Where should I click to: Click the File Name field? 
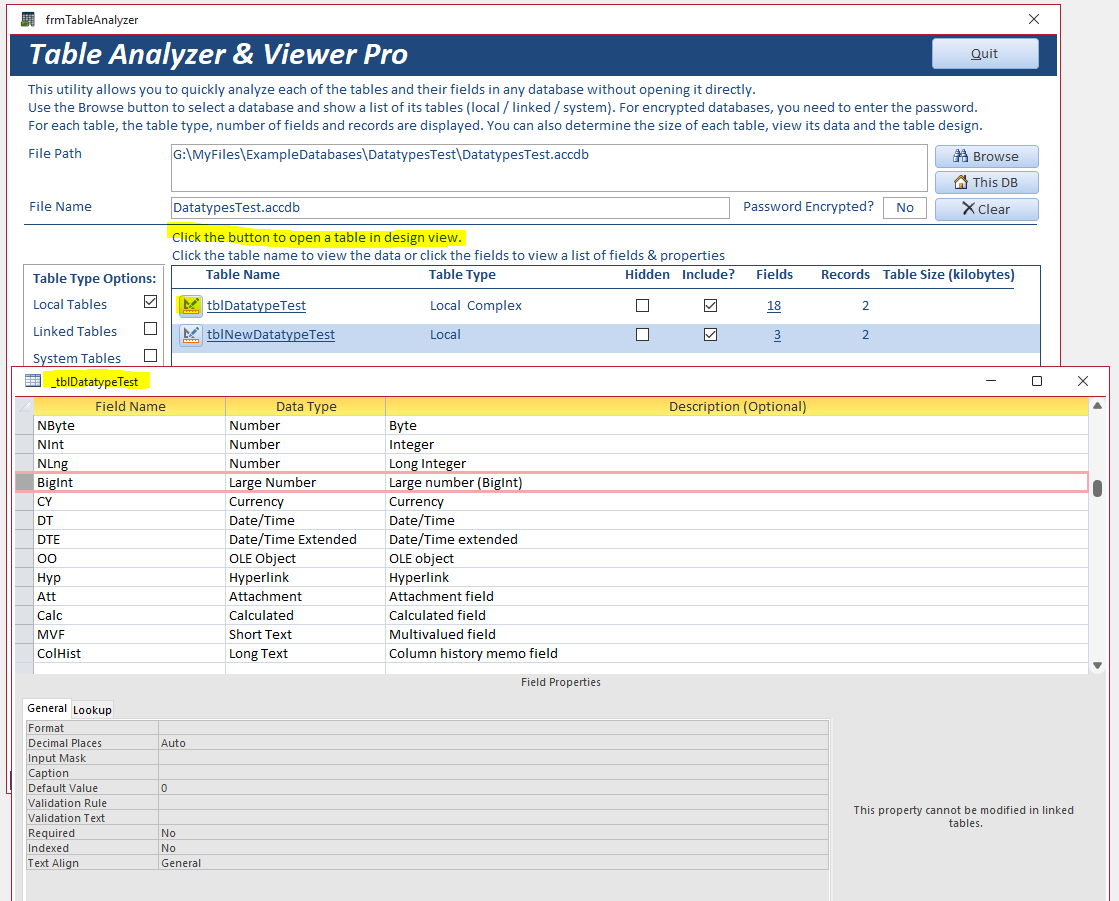pyautogui.click(x=450, y=208)
